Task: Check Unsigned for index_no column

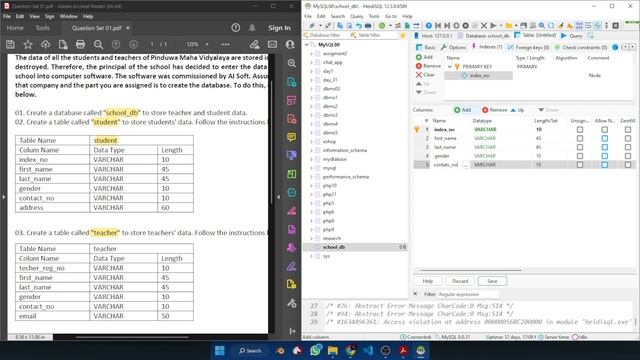Action: [580, 129]
